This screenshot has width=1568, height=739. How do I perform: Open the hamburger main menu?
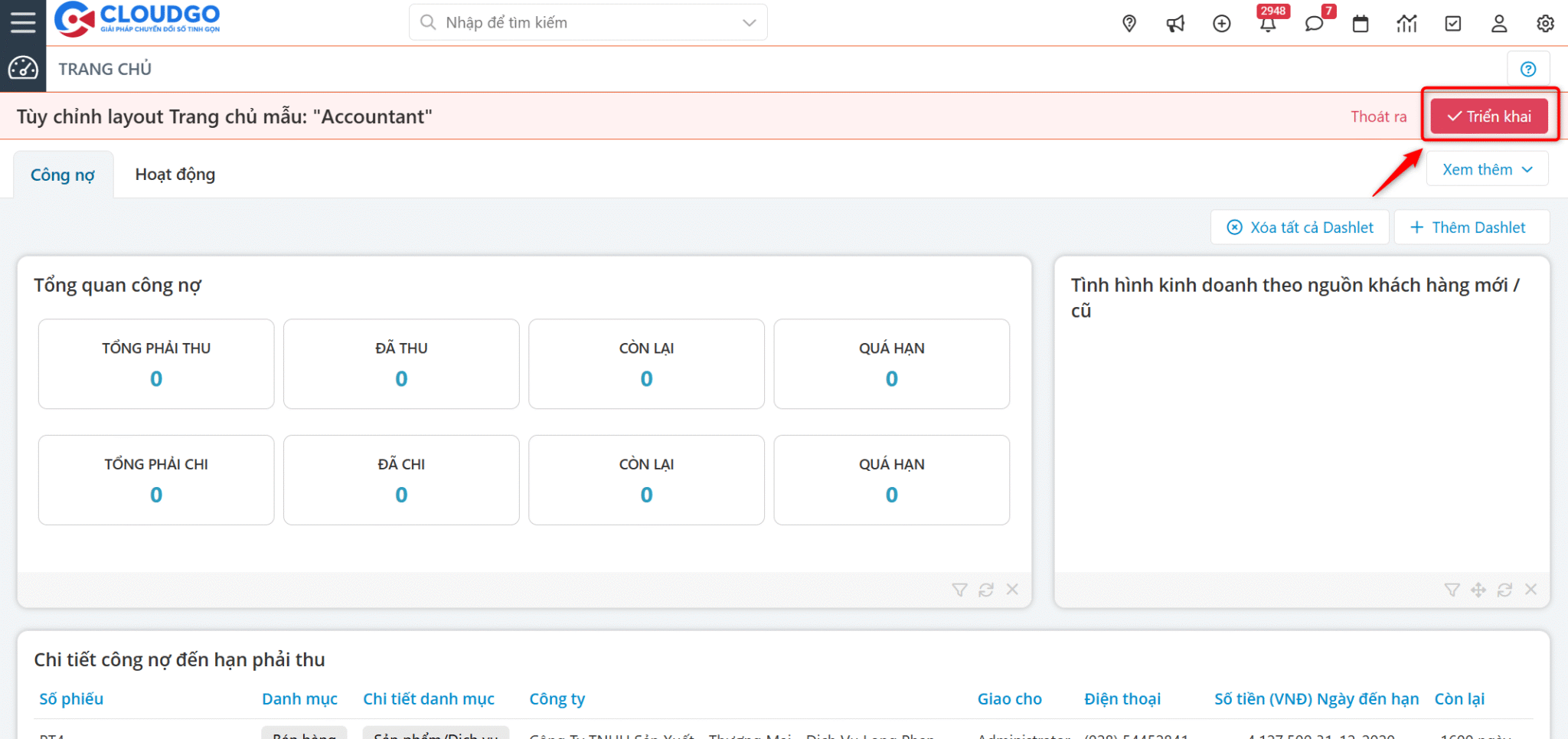click(x=23, y=22)
